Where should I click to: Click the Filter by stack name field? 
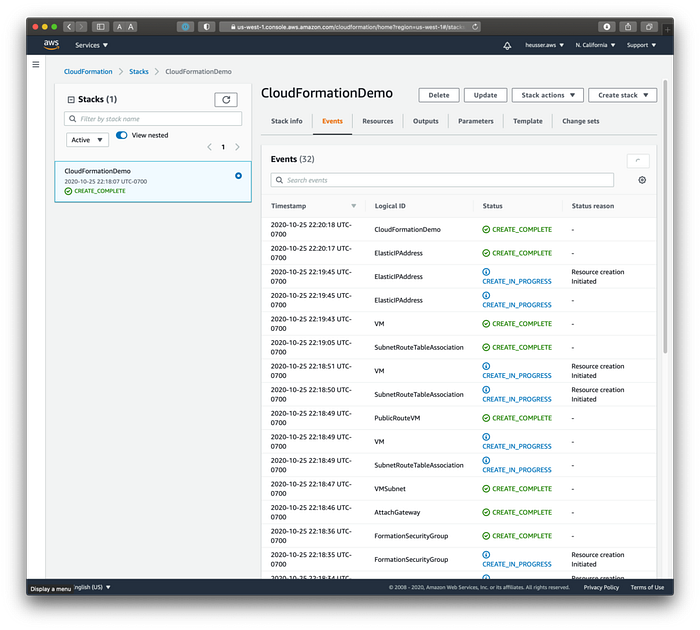point(153,119)
